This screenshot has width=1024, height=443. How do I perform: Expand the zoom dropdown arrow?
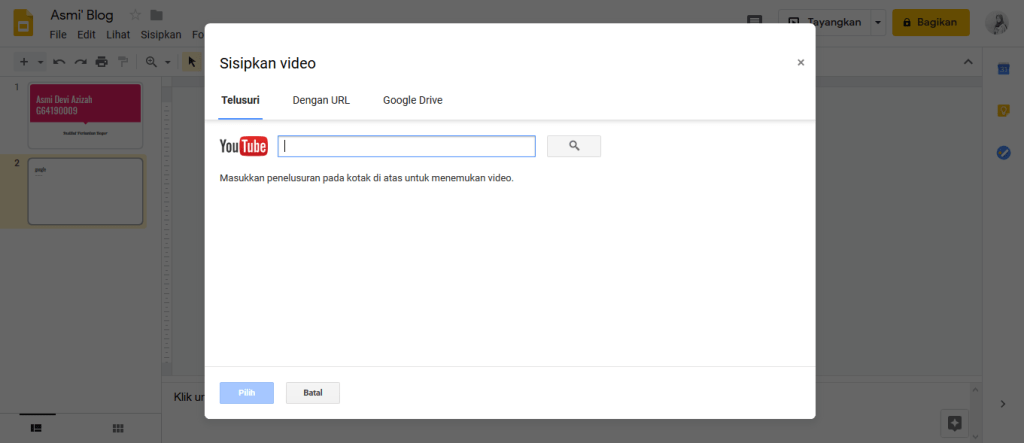tap(168, 62)
